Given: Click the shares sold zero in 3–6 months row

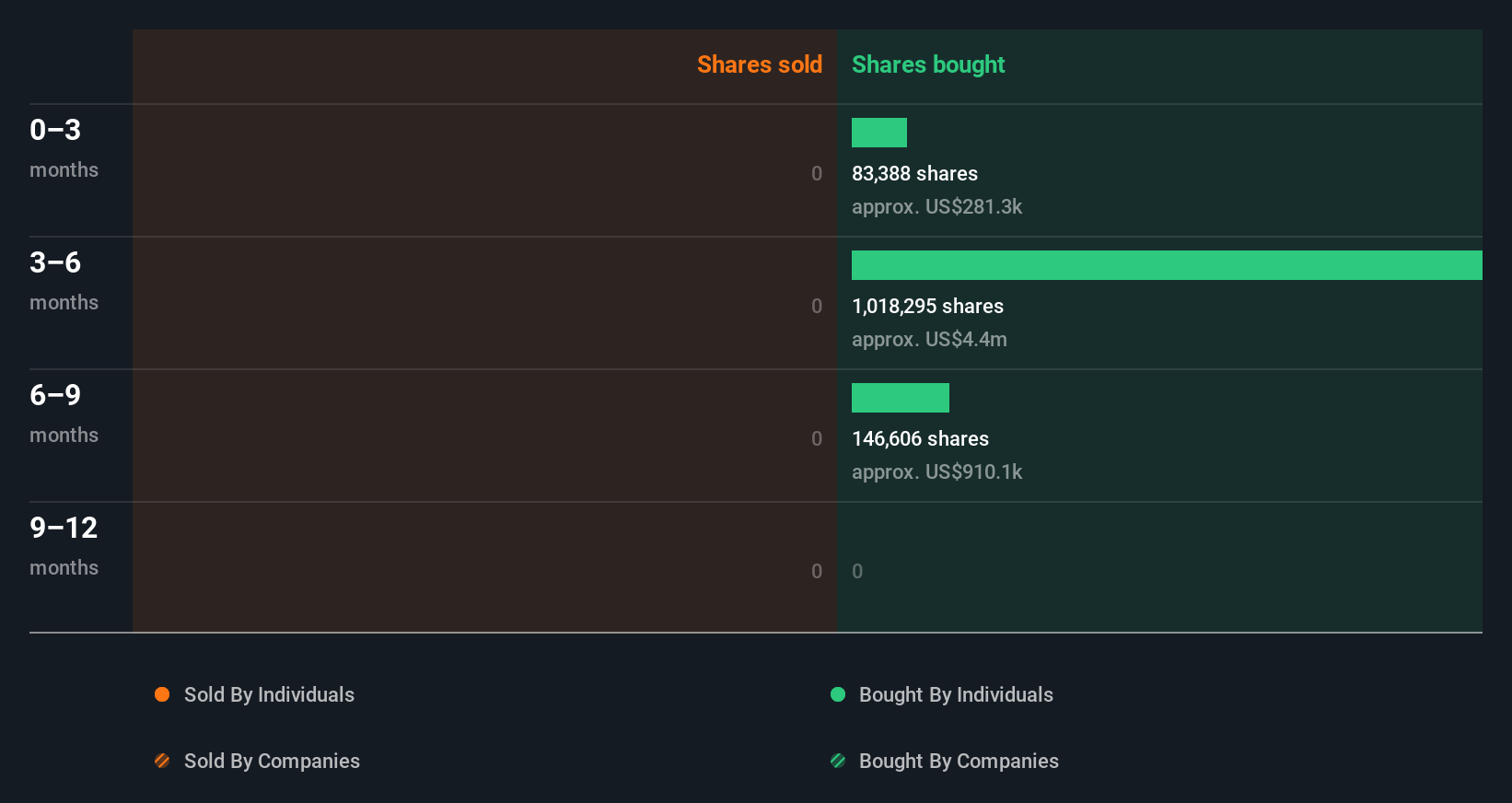Looking at the screenshot, I should pos(817,306).
